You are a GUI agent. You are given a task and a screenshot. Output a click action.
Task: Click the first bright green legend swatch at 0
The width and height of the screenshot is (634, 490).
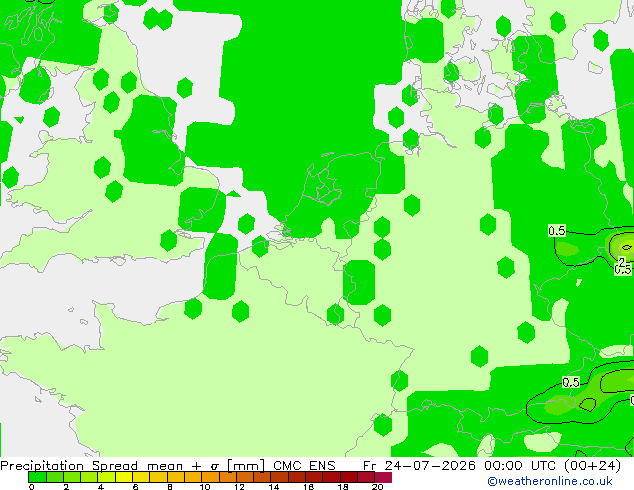37,477
